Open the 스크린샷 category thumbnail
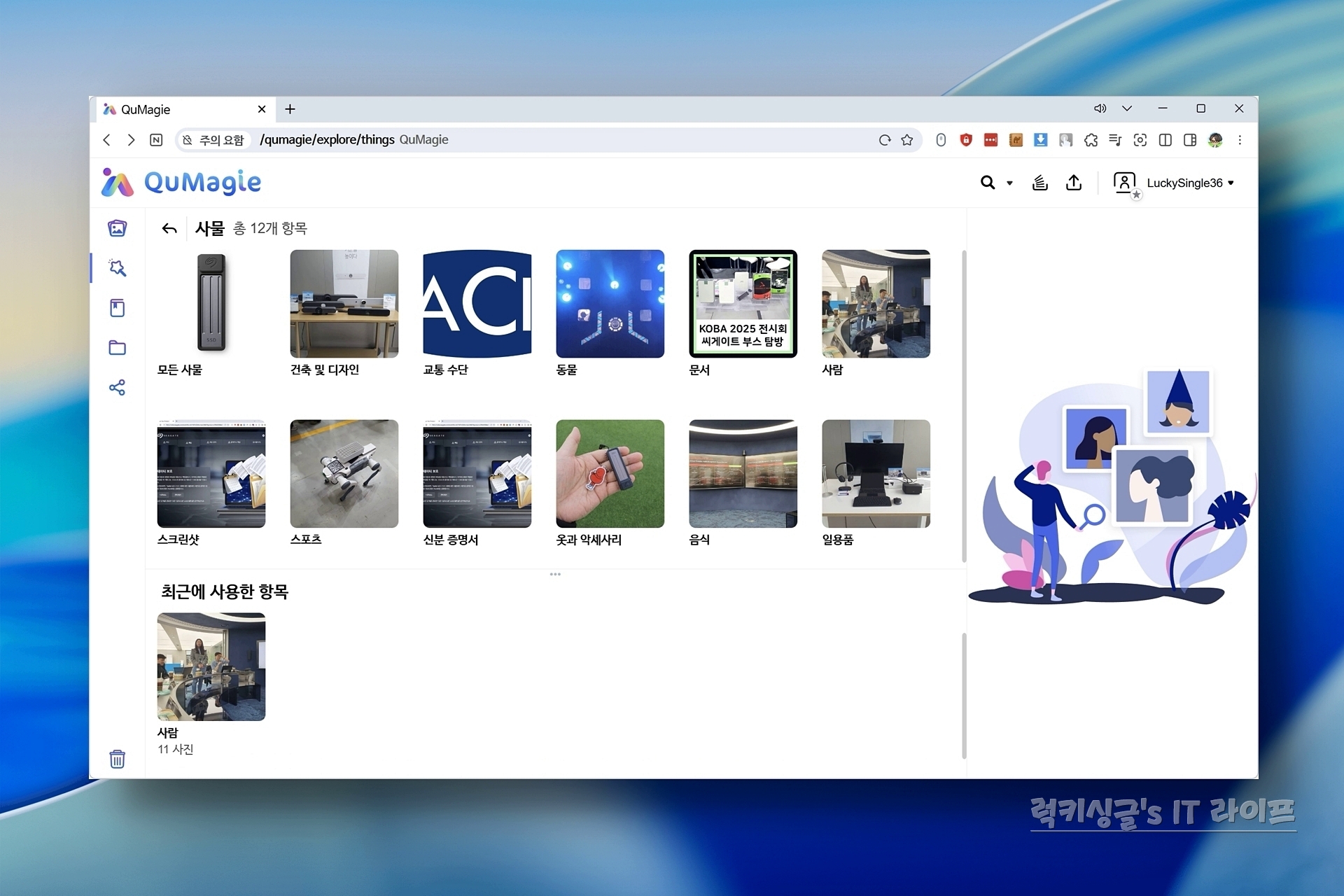 (211, 474)
